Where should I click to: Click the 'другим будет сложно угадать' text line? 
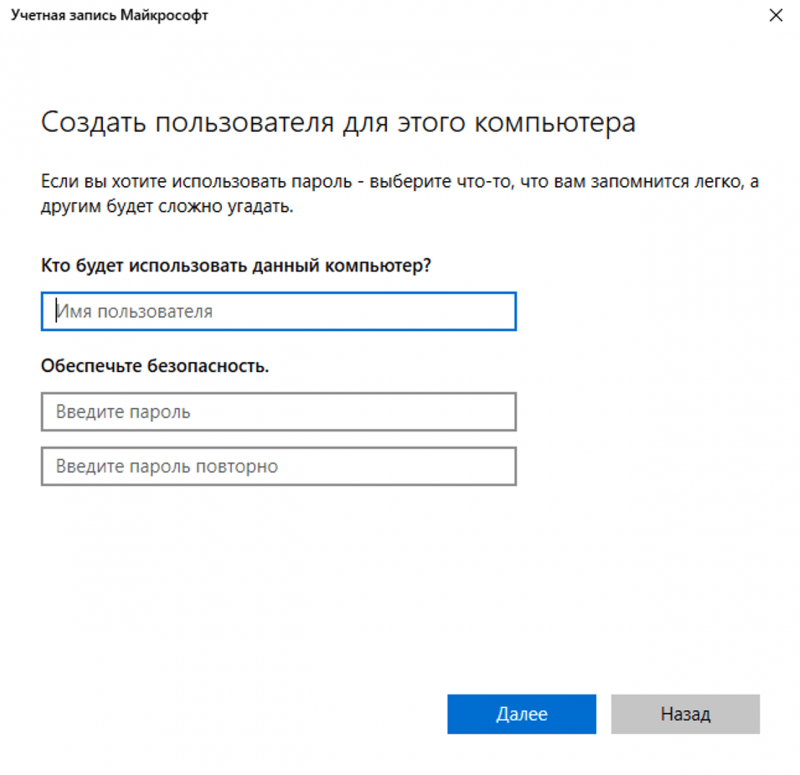(x=167, y=207)
